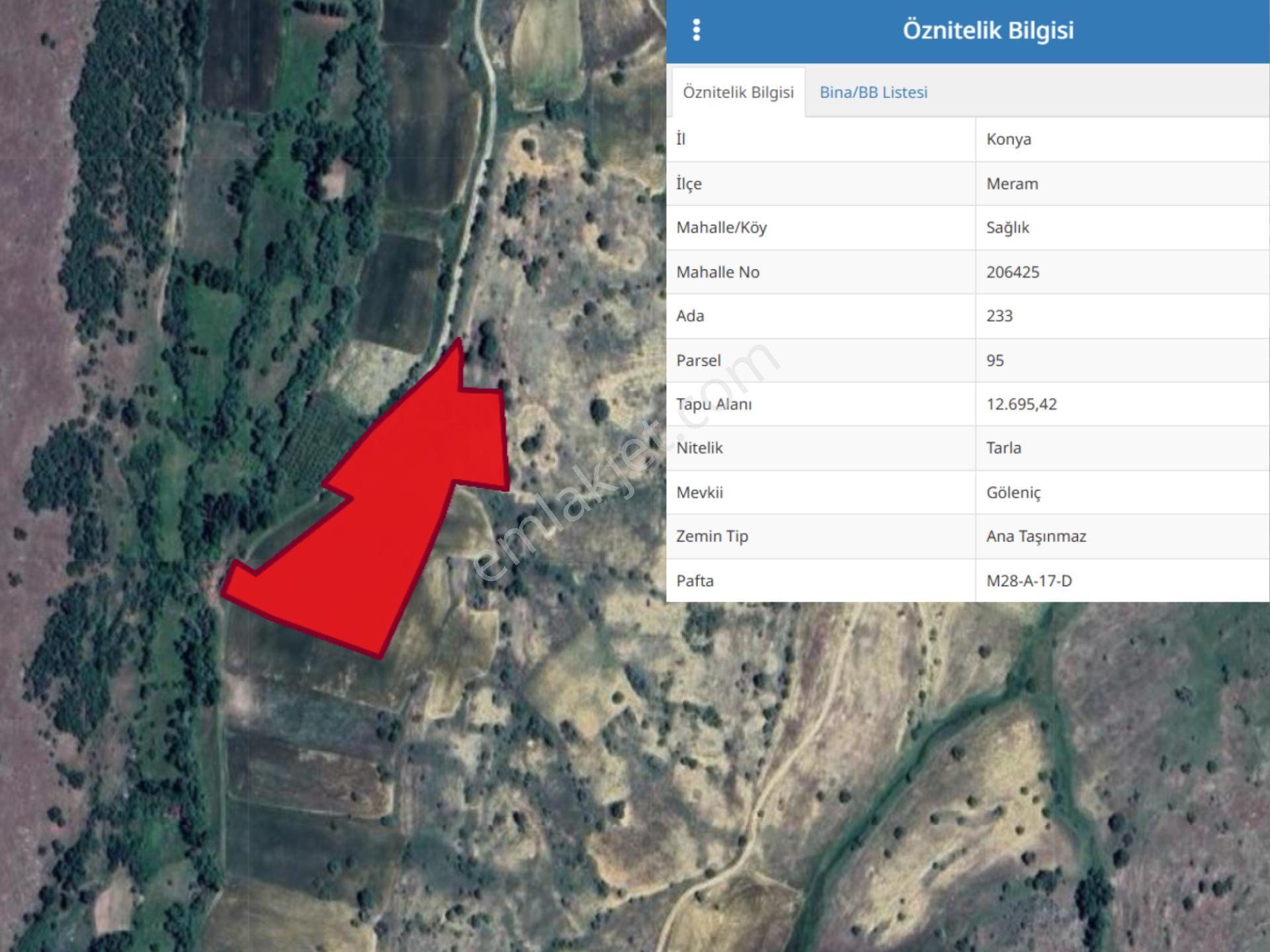This screenshot has height=952, width=1270.
Task: Click the M28-A-17-D value cell
Action: 1122,581
